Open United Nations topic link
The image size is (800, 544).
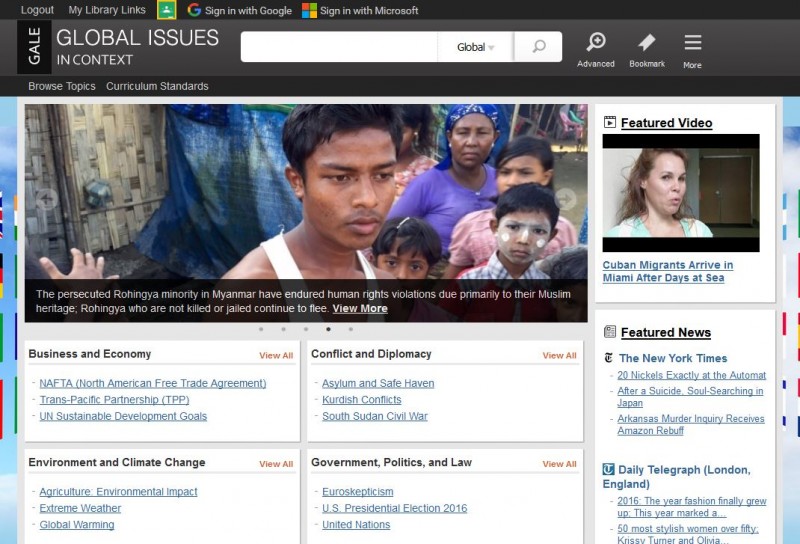point(356,524)
